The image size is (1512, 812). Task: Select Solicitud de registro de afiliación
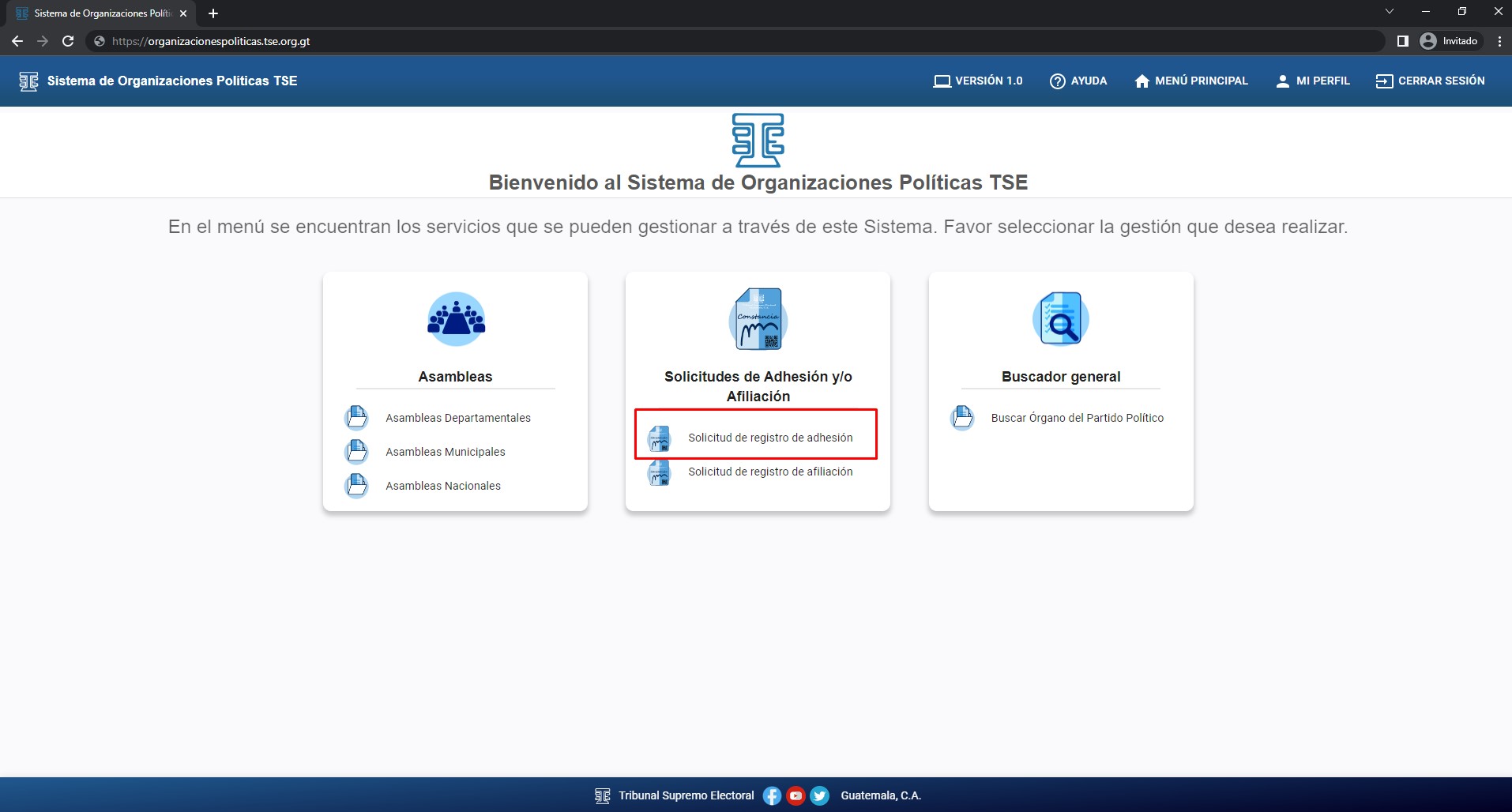(x=769, y=472)
